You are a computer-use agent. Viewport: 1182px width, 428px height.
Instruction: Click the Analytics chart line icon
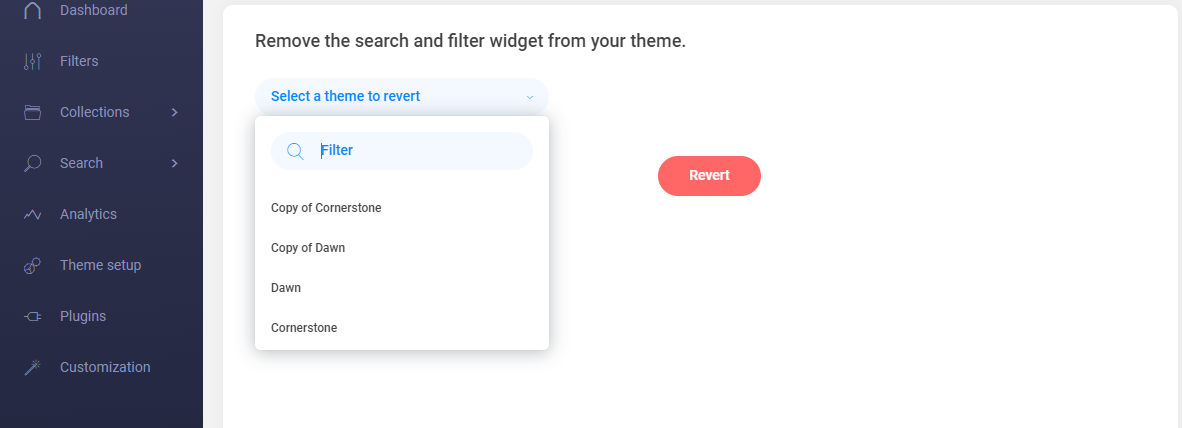pyautogui.click(x=32, y=215)
